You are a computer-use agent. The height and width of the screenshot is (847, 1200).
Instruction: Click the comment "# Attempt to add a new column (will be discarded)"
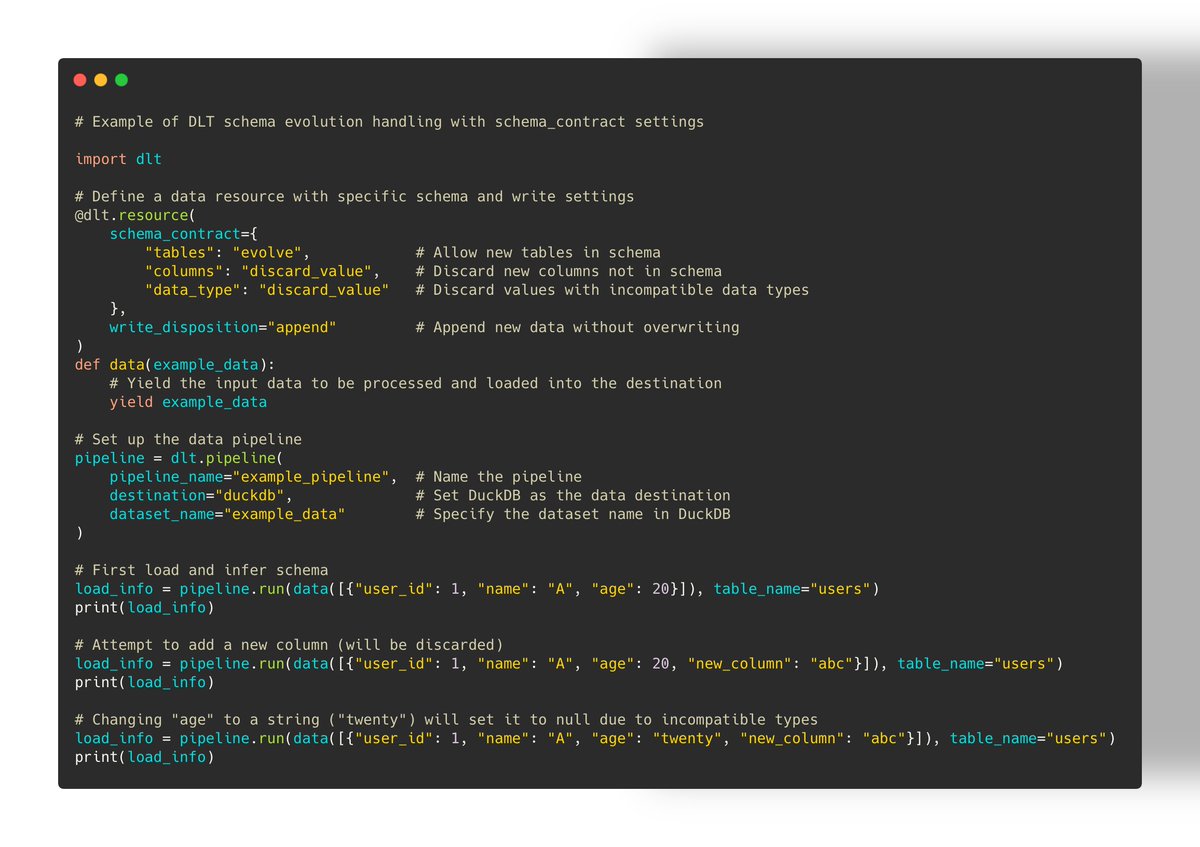(x=289, y=645)
